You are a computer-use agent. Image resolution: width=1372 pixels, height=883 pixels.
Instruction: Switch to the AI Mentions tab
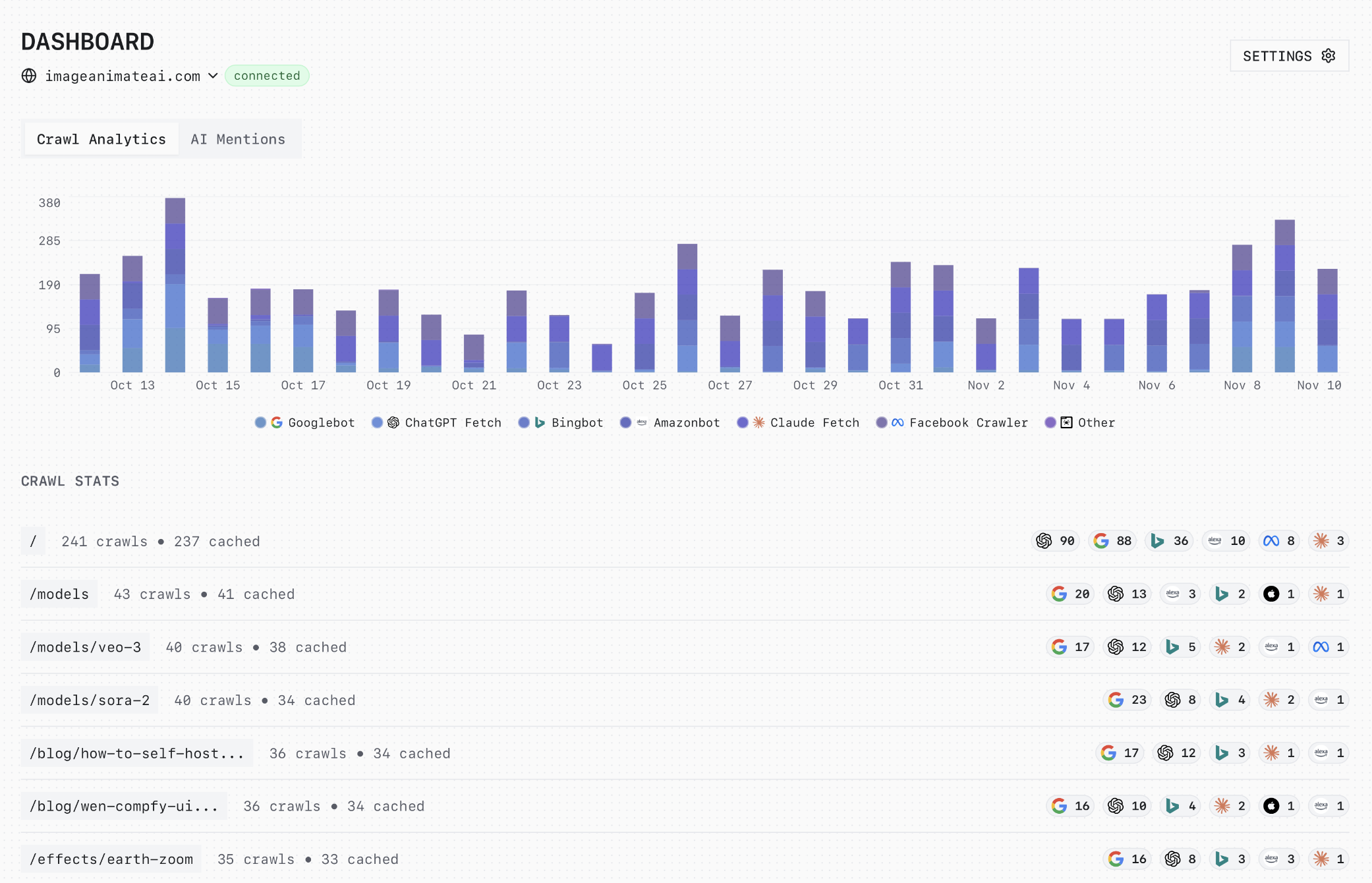(238, 138)
